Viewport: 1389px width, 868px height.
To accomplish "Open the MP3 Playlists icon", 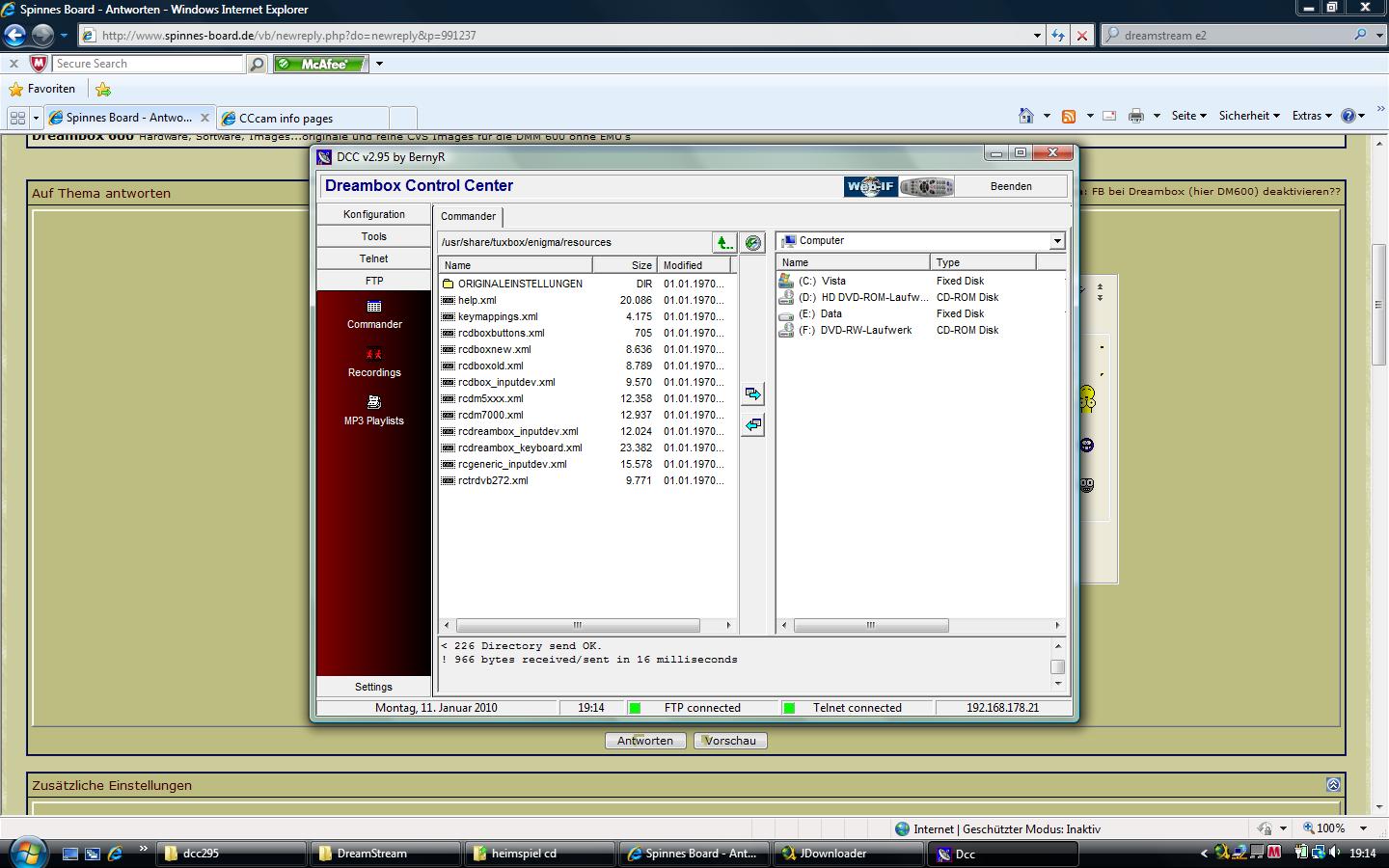I will pos(374,403).
